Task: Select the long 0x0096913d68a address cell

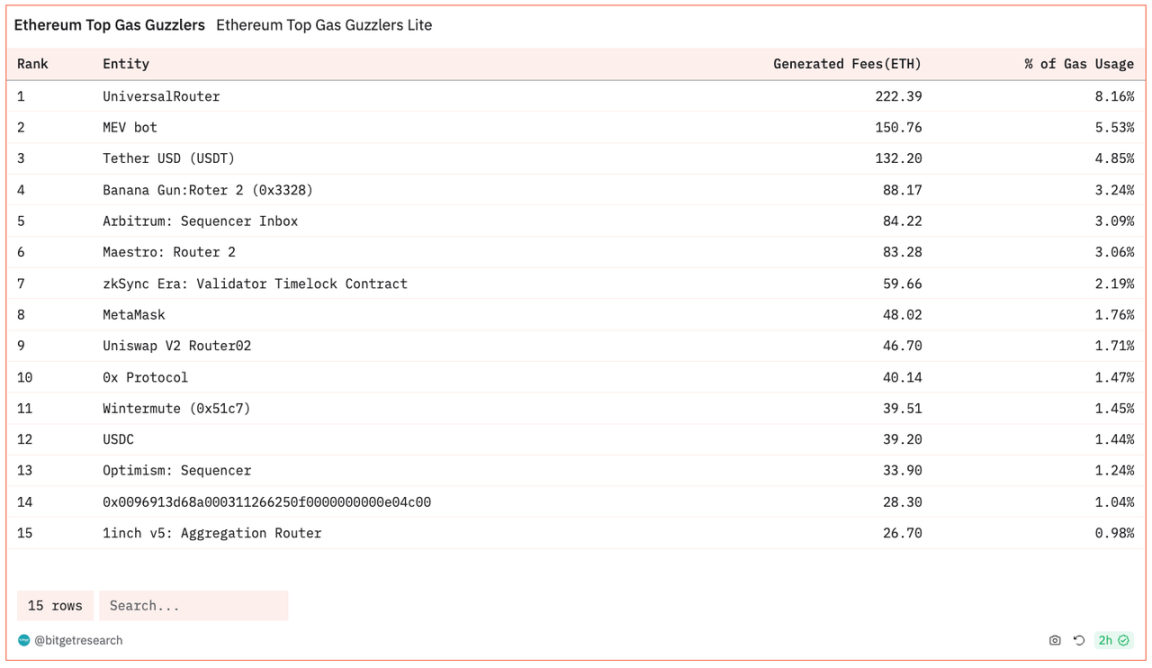Action: coord(267,502)
